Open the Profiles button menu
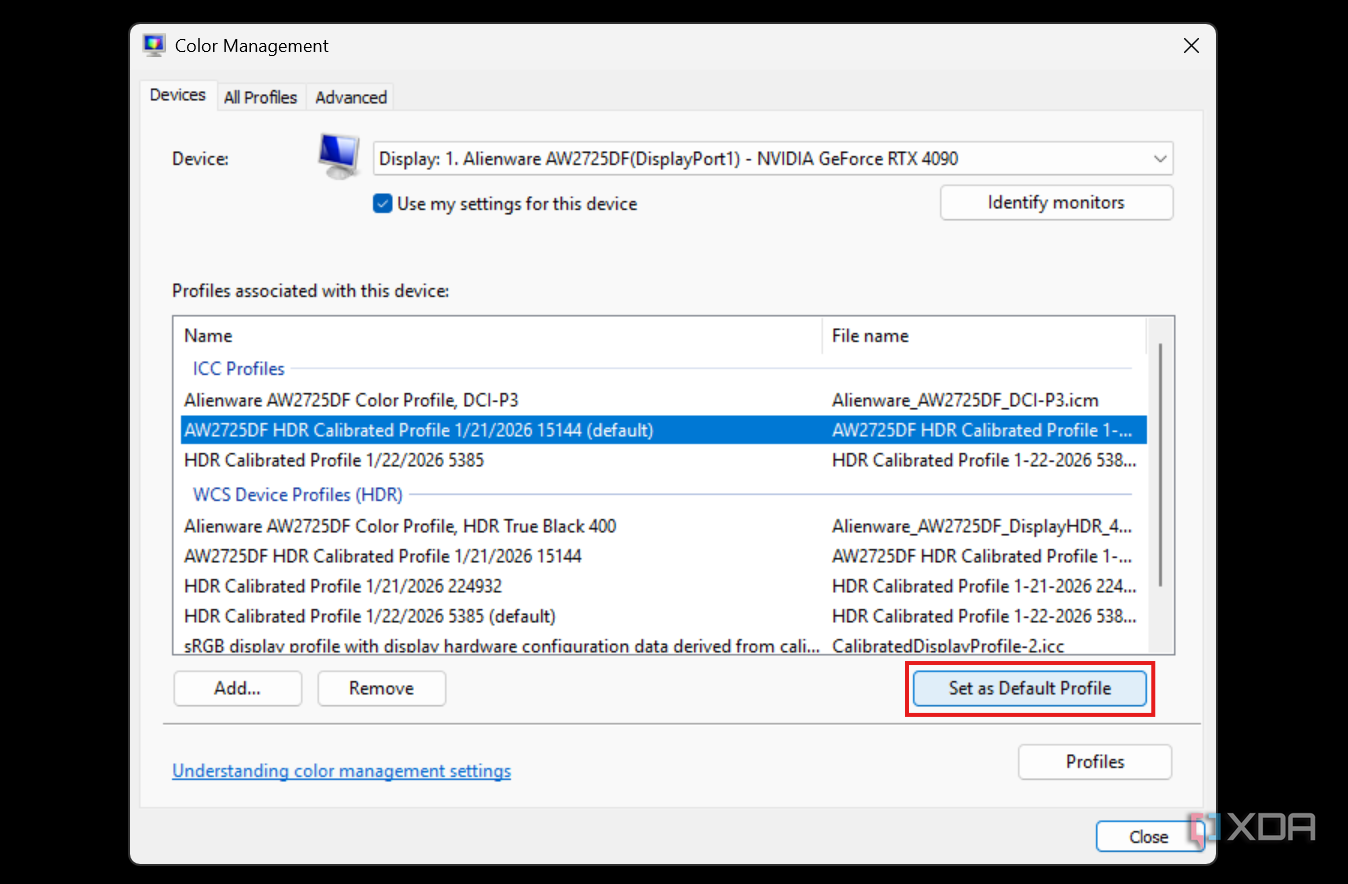This screenshot has height=884, width=1348. pyautogui.click(x=1095, y=762)
